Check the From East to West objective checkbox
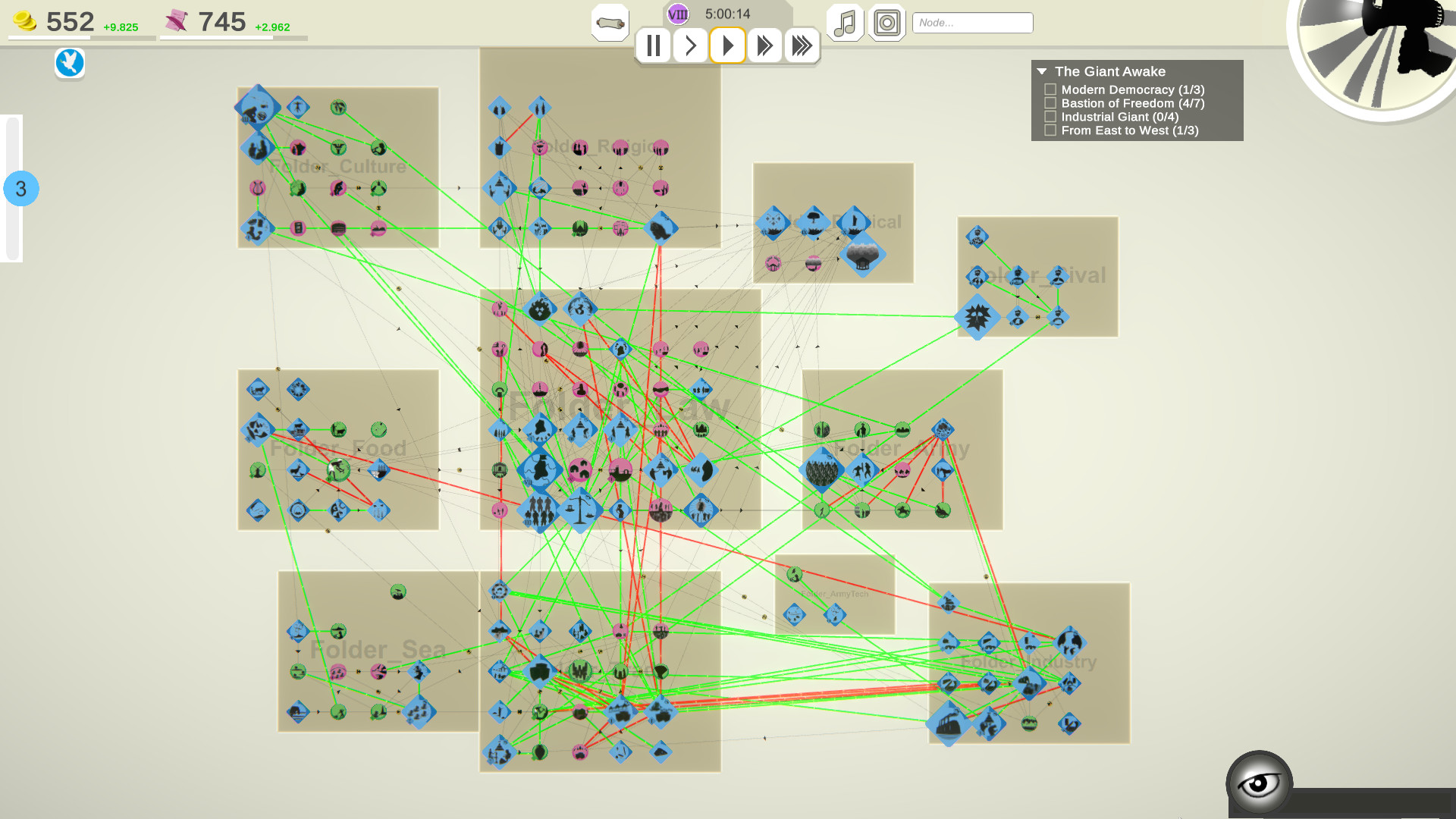This screenshot has width=1456, height=819. pyautogui.click(x=1050, y=130)
